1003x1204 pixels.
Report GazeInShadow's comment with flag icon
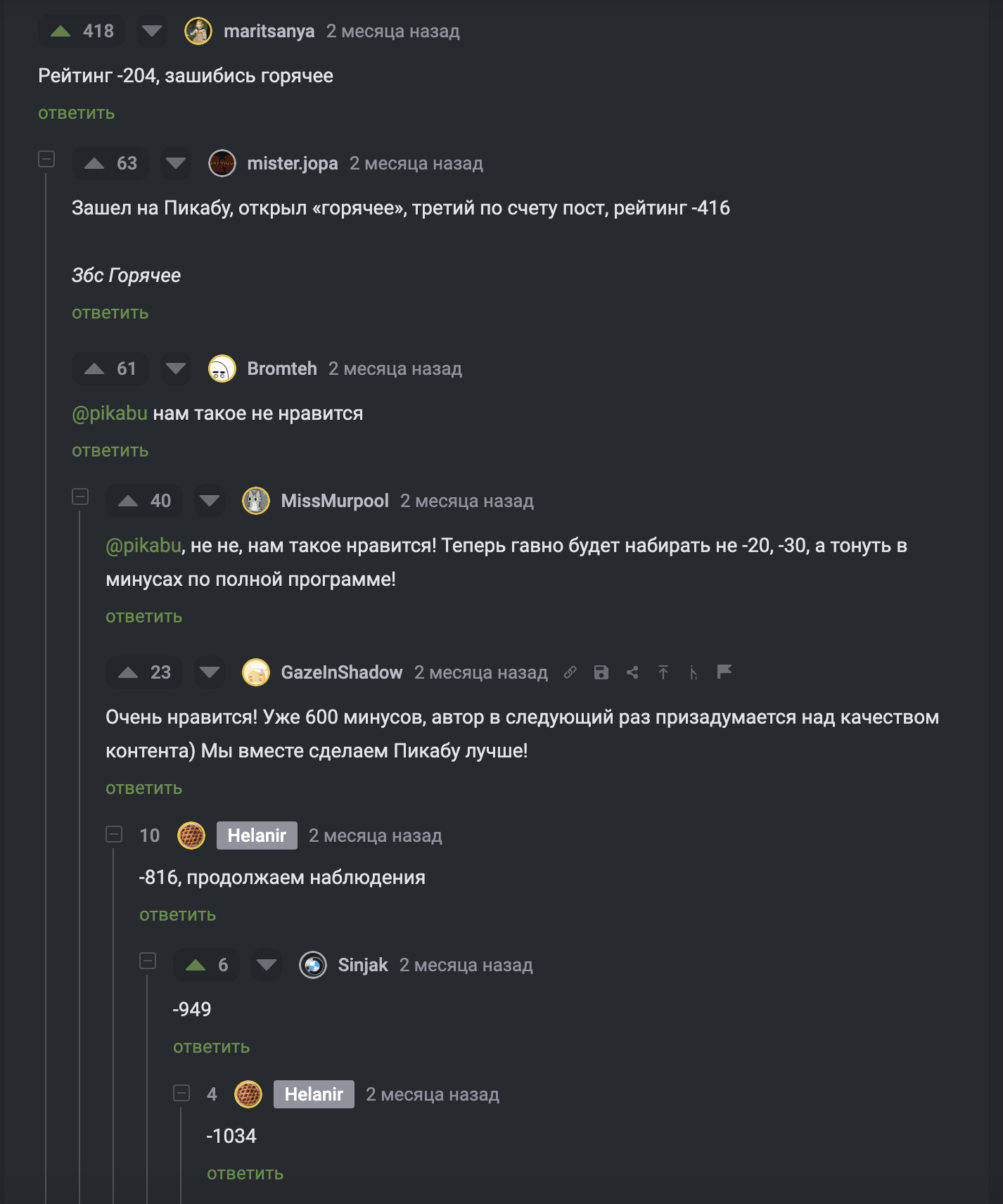tap(724, 672)
